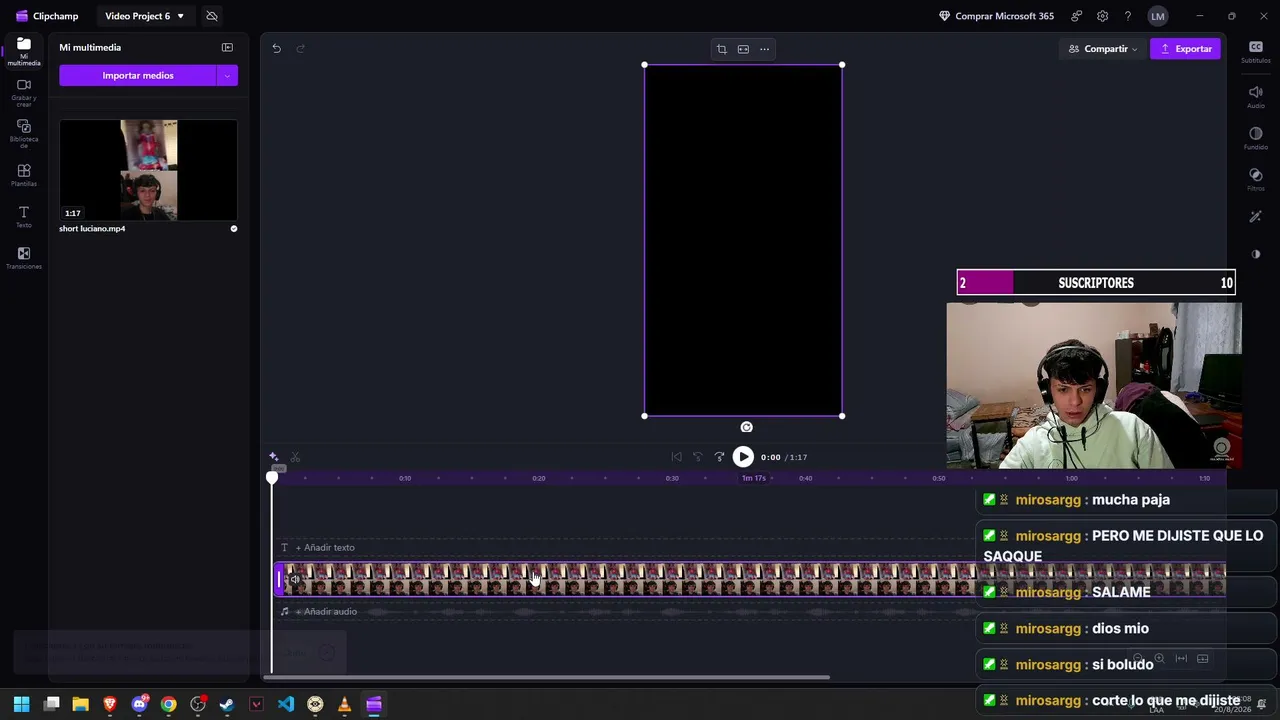Click the scissors split tool

(295, 457)
